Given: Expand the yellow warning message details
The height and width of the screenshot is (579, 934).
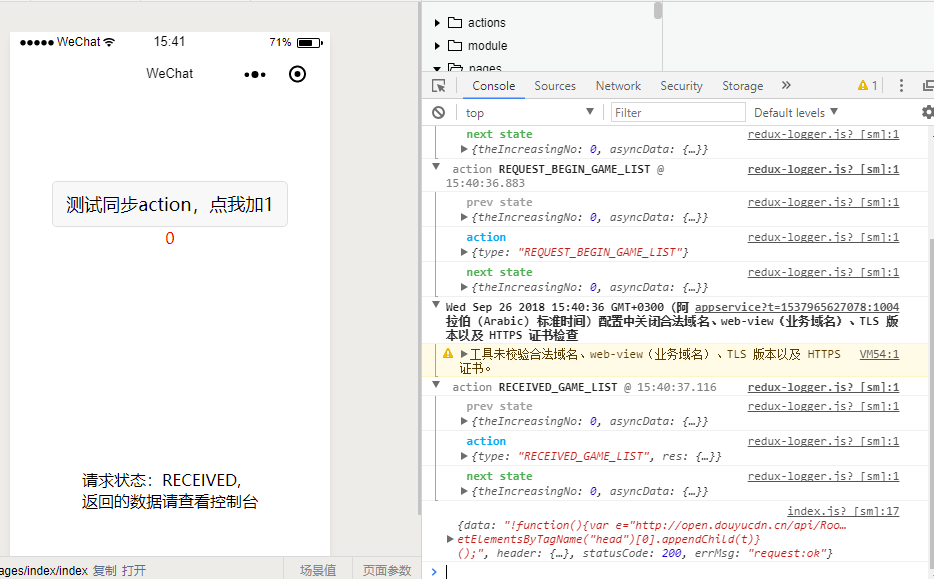Looking at the screenshot, I should click(x=464, y=354).
